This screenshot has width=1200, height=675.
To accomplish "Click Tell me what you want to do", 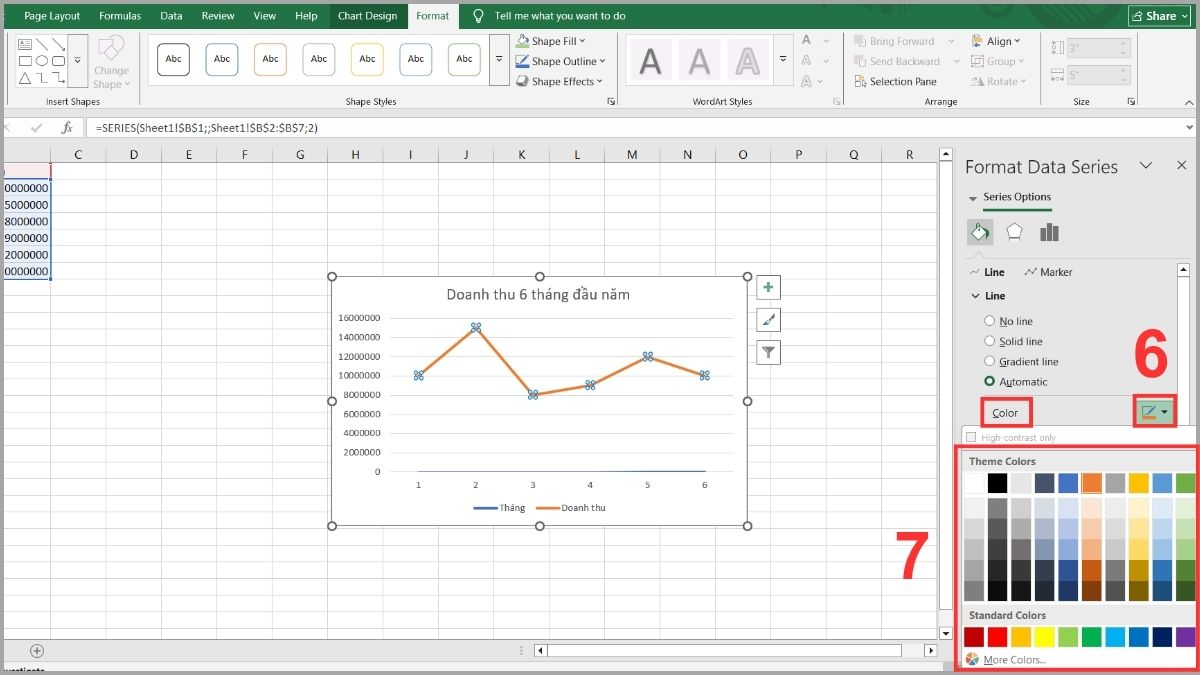I will (560, 16).
